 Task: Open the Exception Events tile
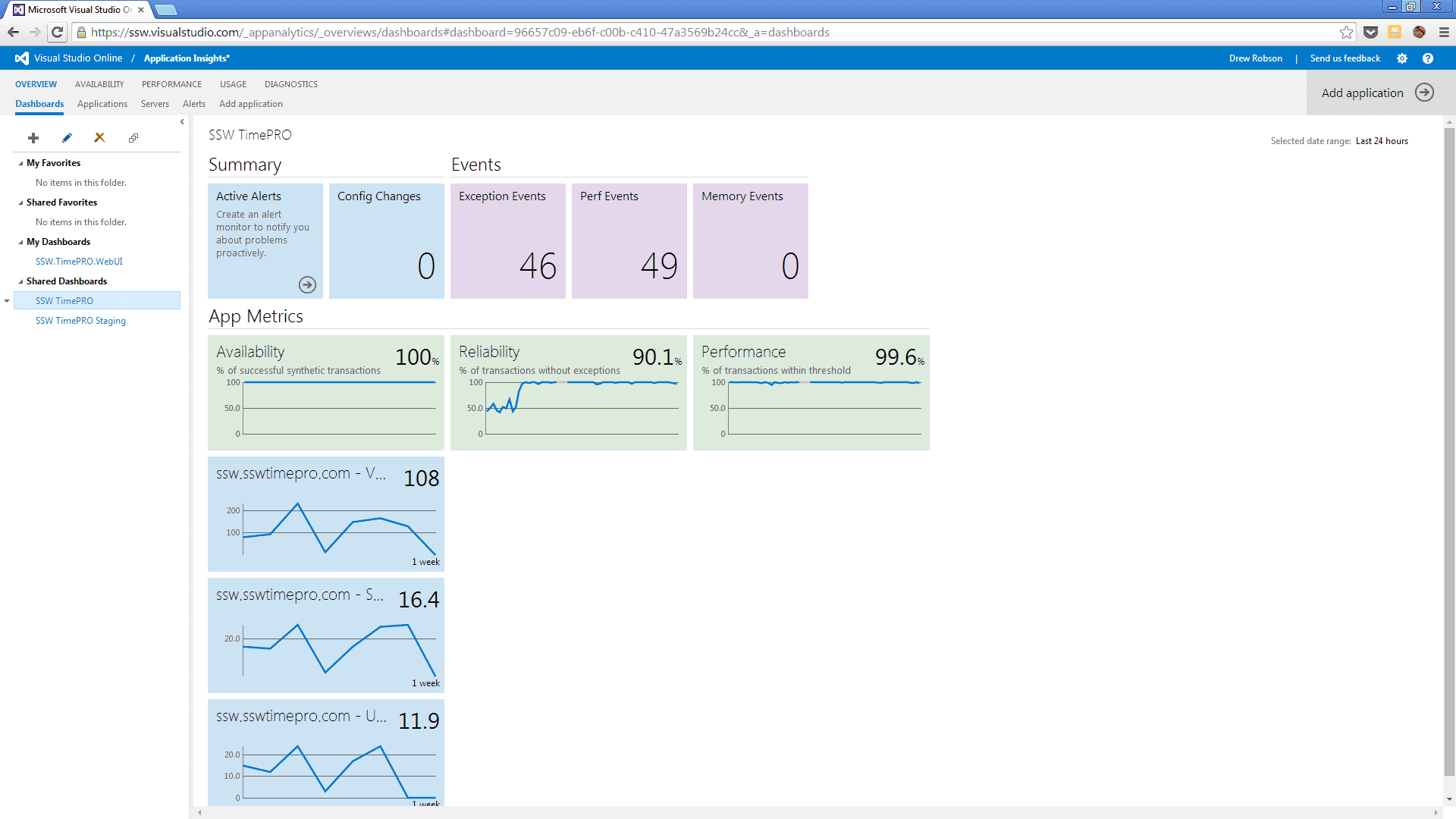pyautogui.click(x=507, y=241)
